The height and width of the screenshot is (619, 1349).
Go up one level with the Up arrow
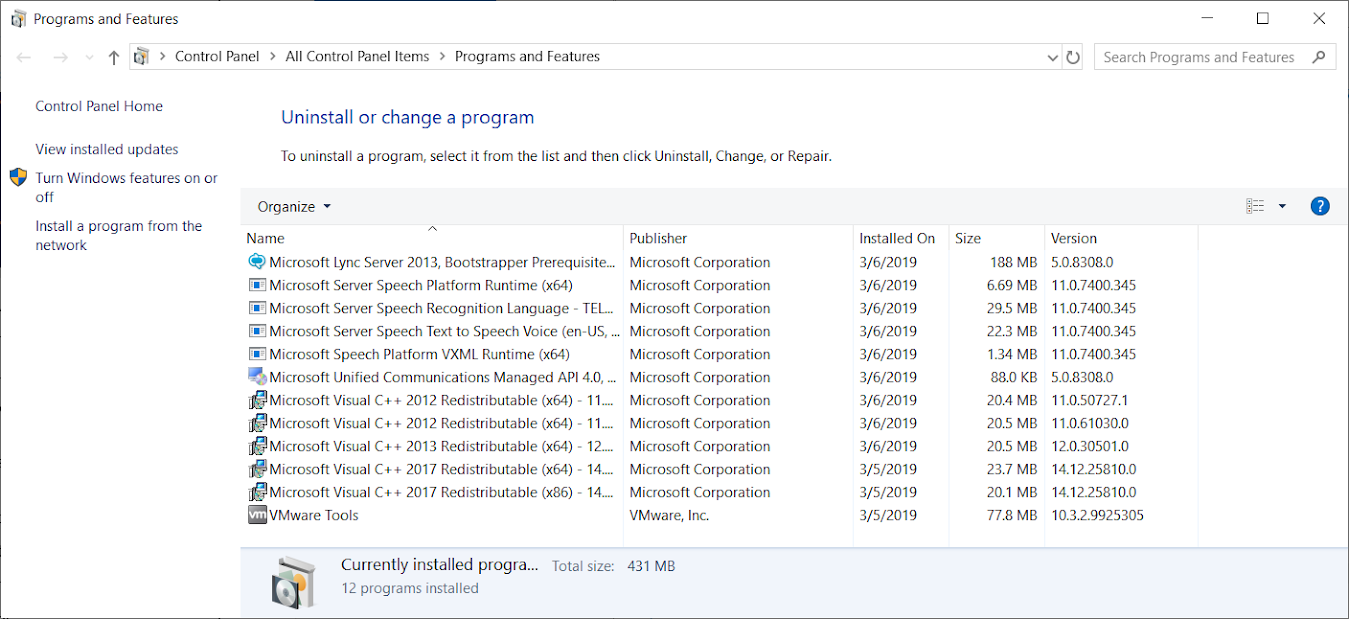tap(114, 57)
